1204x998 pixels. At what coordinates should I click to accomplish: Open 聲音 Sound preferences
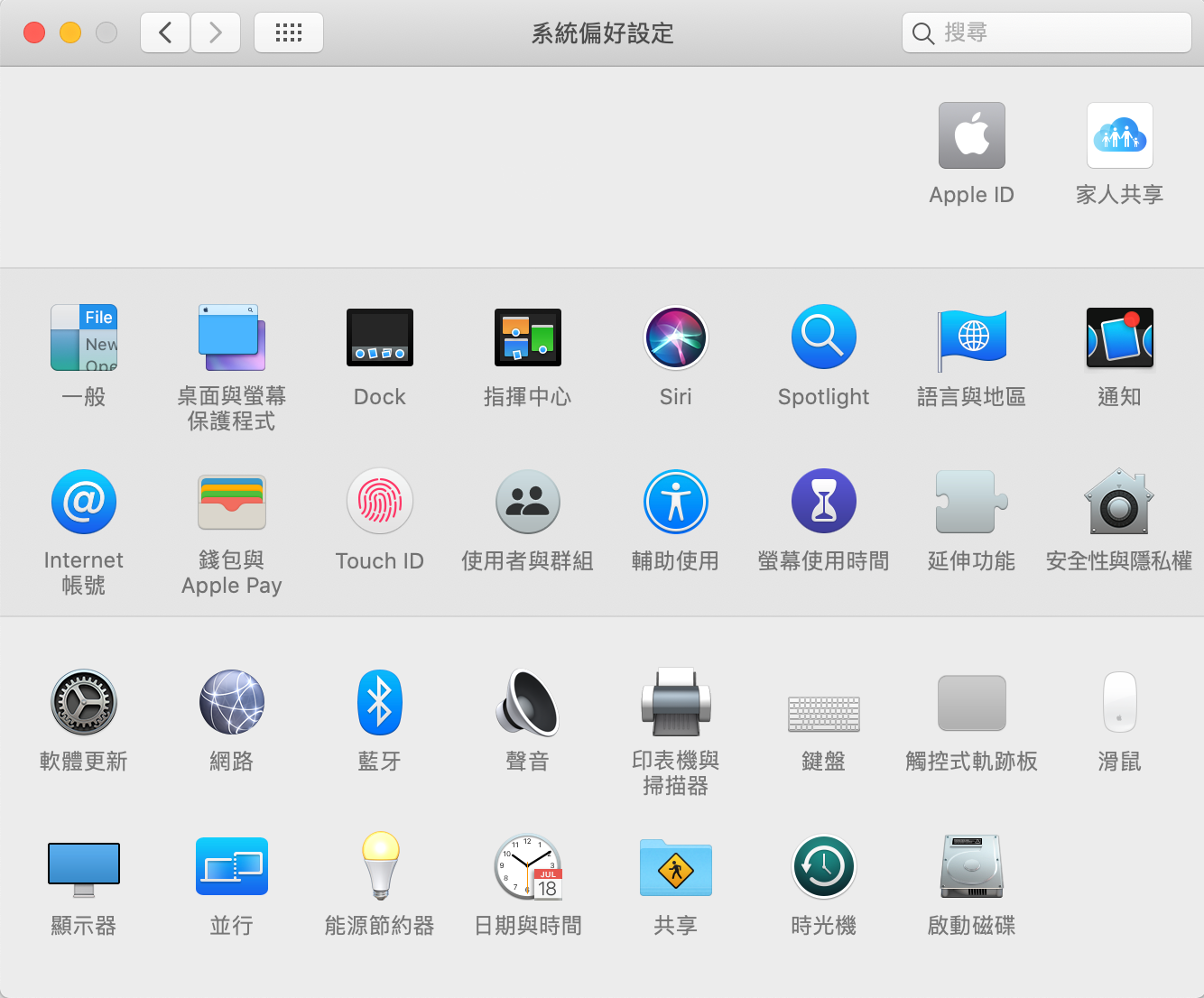(528, 702)
